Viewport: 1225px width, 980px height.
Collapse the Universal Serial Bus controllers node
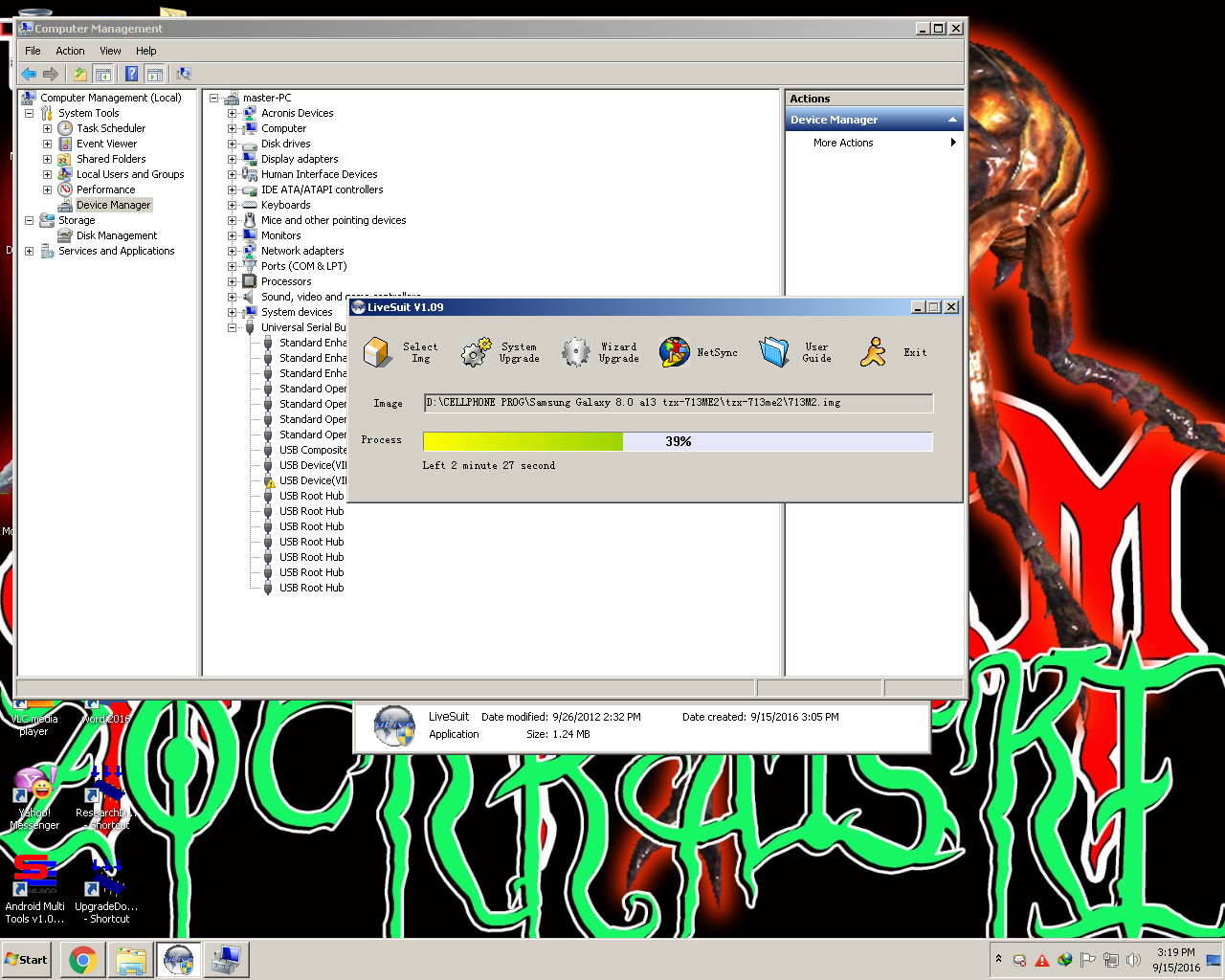[232, 327]
